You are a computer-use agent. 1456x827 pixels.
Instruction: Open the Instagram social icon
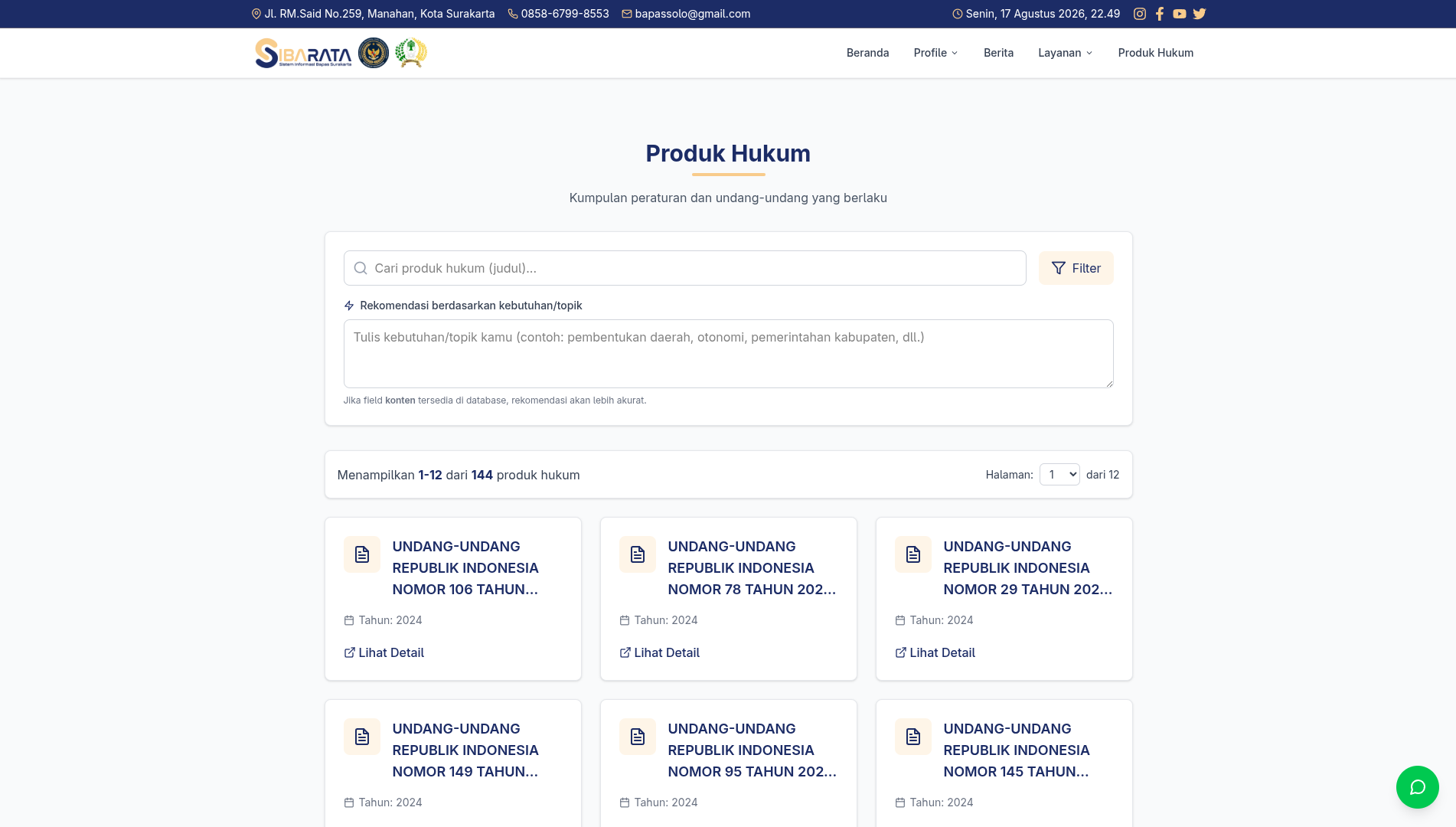pos(1139,14)
